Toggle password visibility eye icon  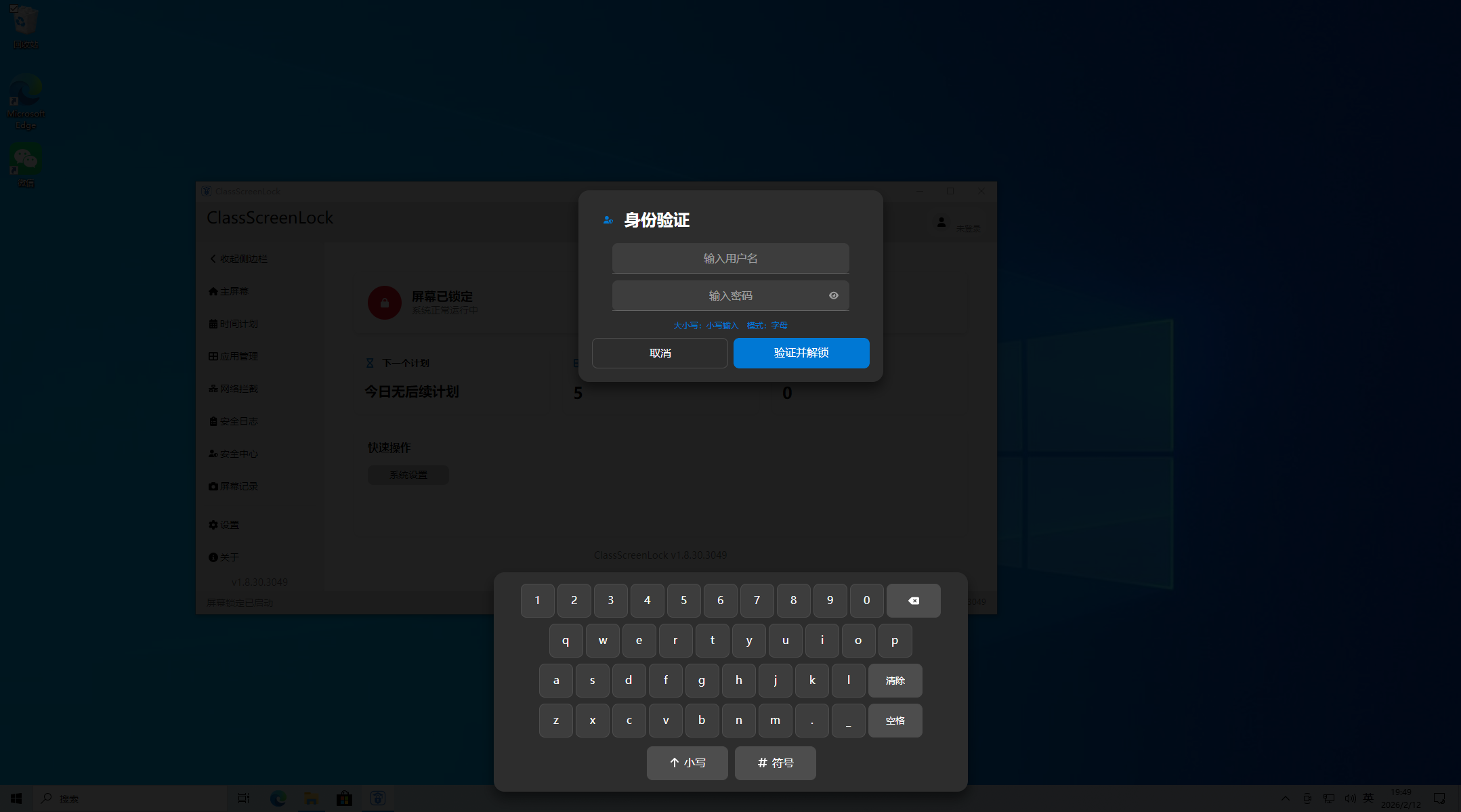pyautogui.click(x=834, y=295)
